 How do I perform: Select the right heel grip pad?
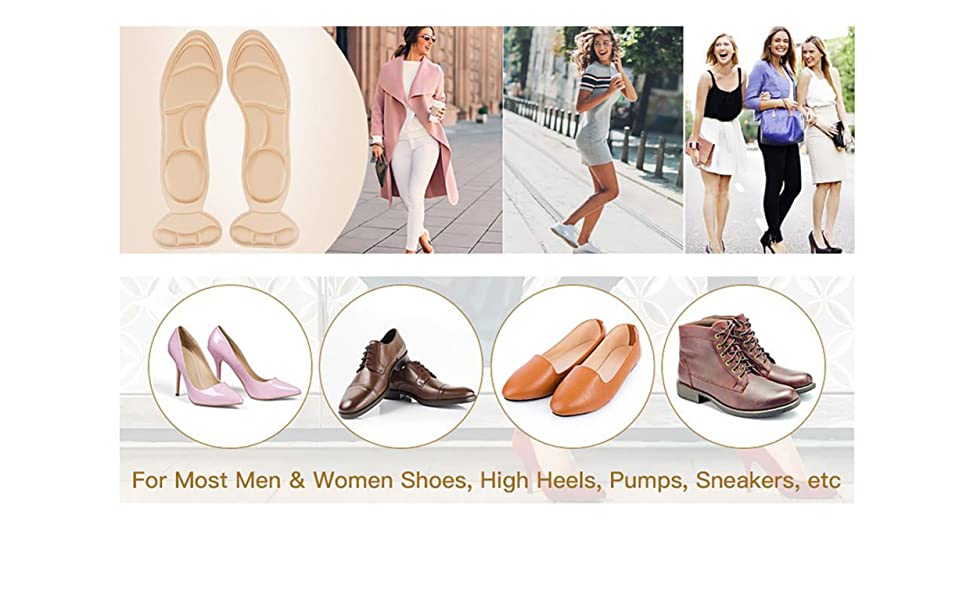pos(265,229)
